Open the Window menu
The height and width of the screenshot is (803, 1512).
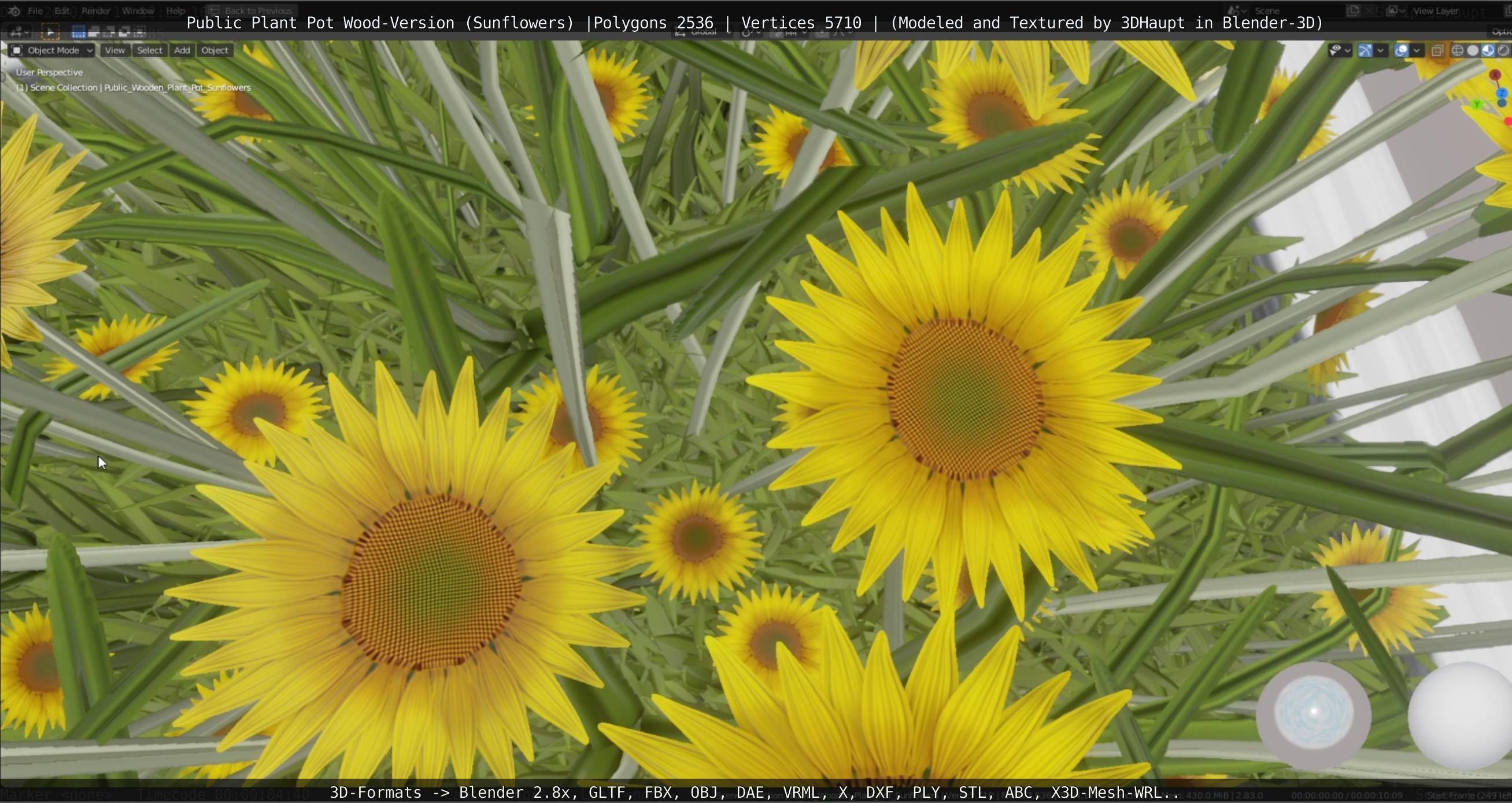pyautogui.click(x=138, y=10)
